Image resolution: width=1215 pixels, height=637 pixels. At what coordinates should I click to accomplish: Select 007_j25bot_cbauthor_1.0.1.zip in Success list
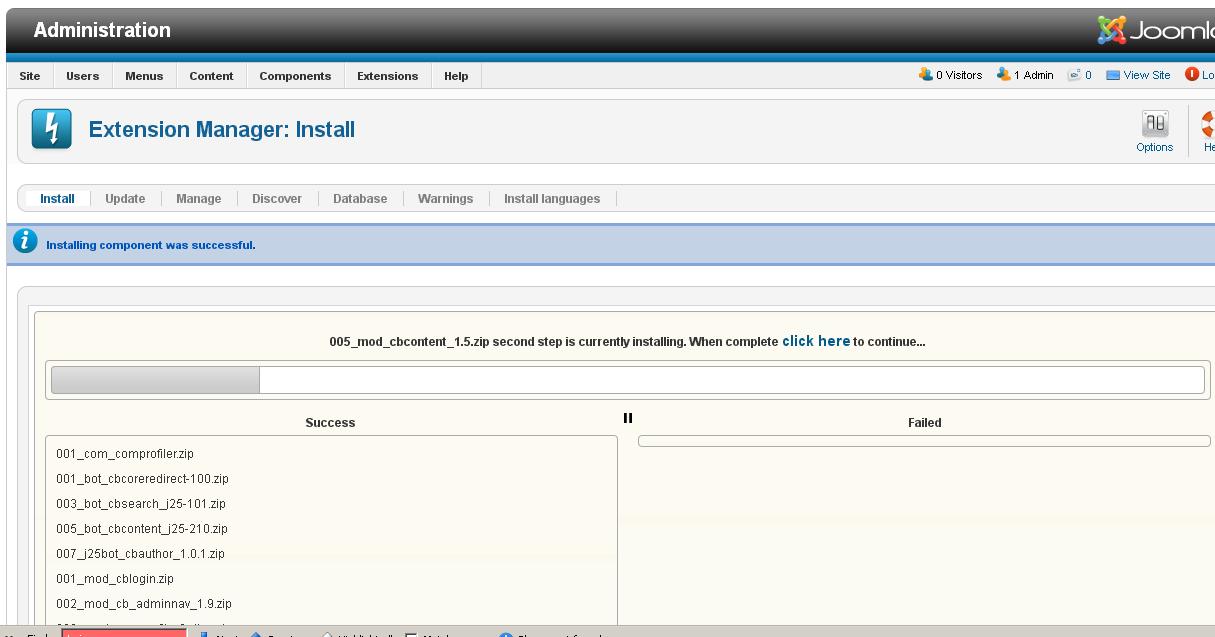(x=140, y=554)
